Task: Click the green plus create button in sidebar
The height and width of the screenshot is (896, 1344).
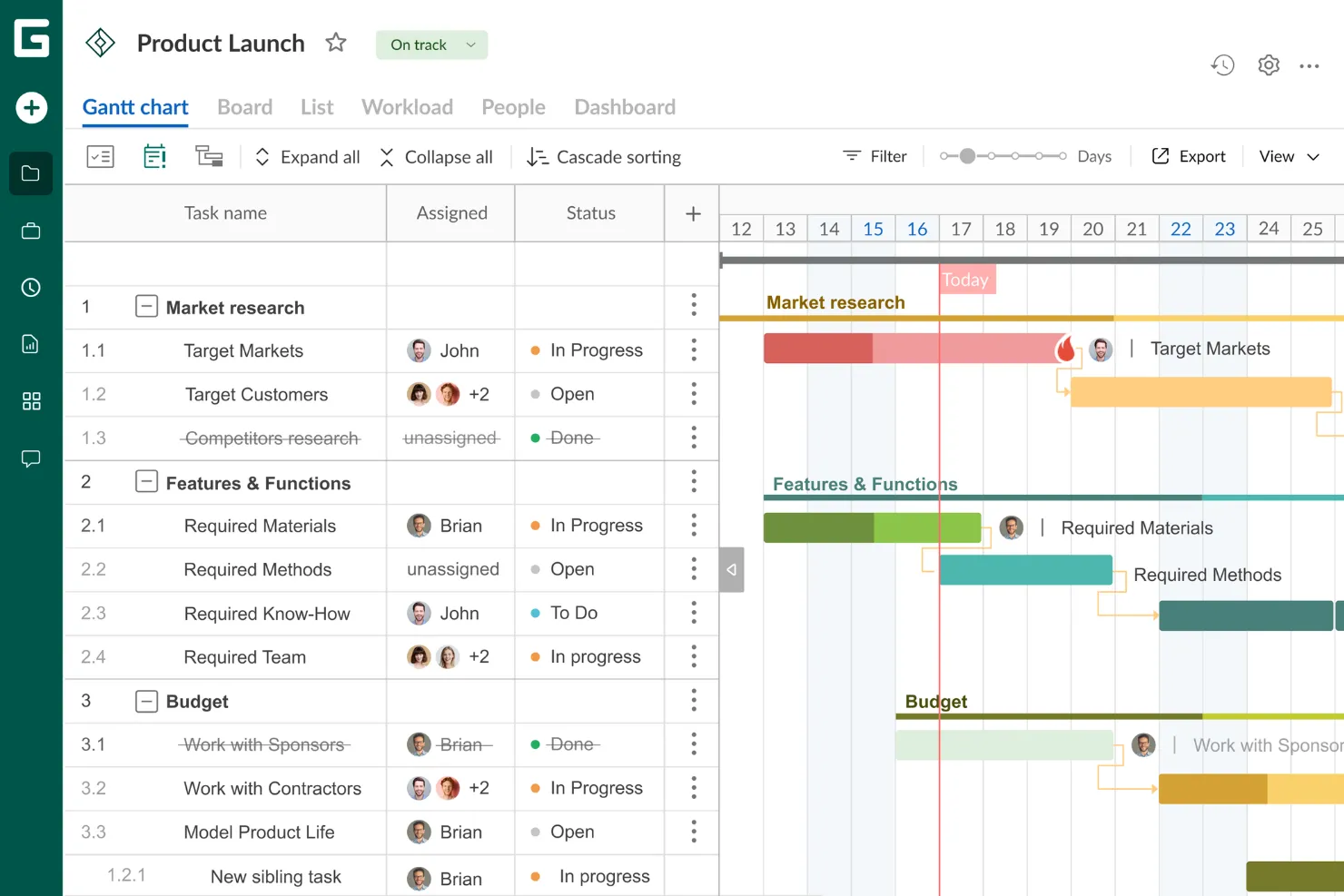Action: 32,108
